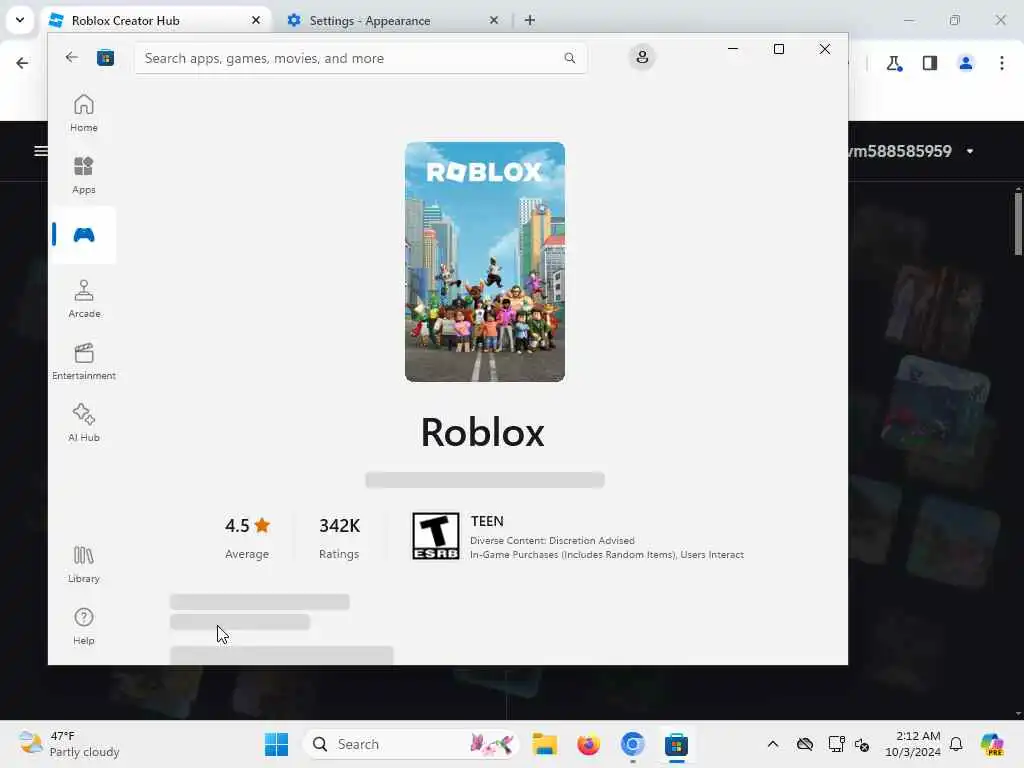Open the Windows Start menu

point(276,744)
